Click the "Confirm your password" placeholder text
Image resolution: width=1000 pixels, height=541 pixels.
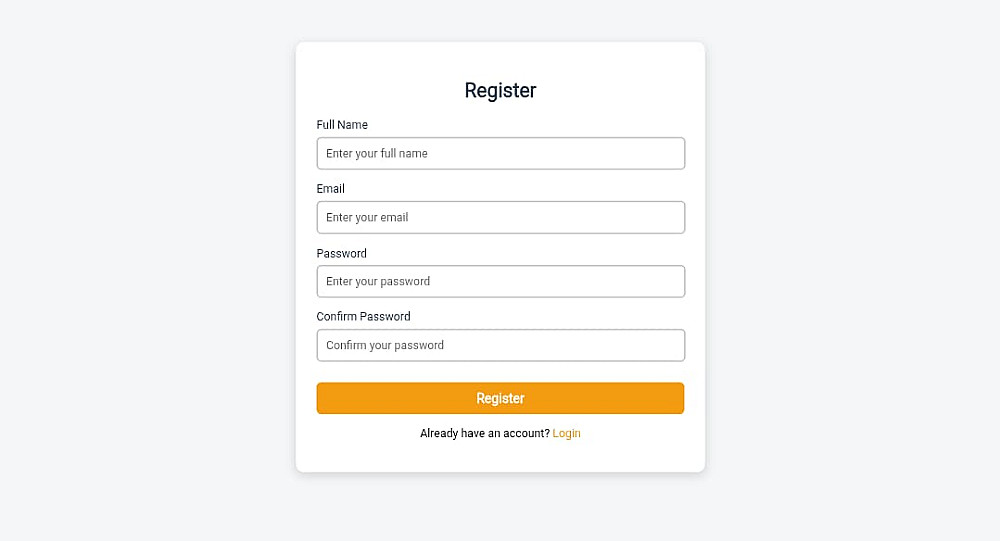385,345
